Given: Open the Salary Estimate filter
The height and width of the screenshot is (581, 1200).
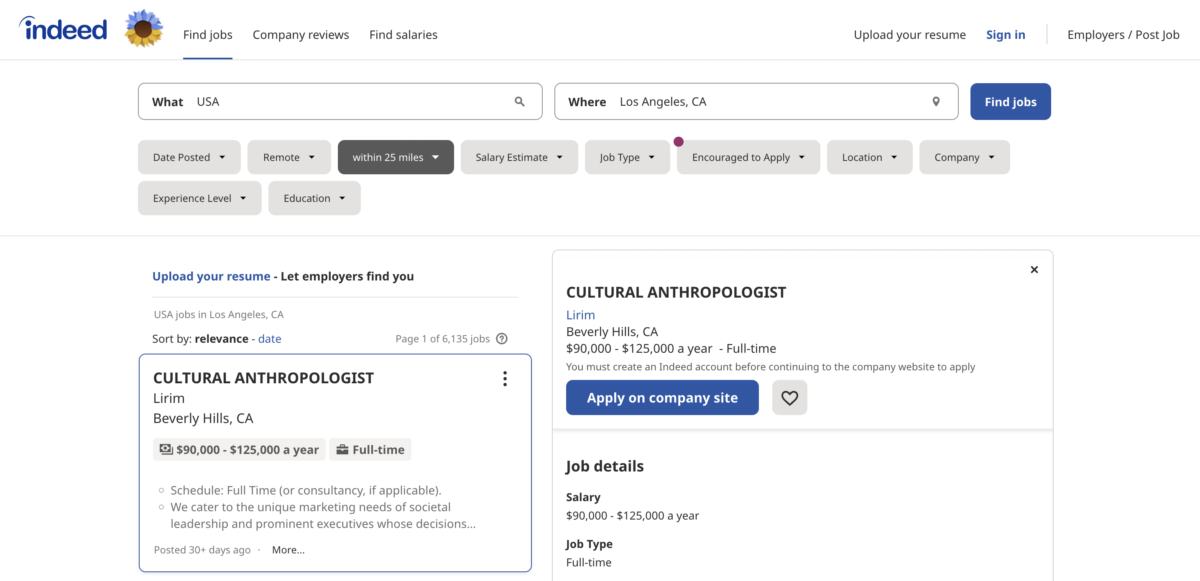Looking at the screenshot, I should click(519, 158).
